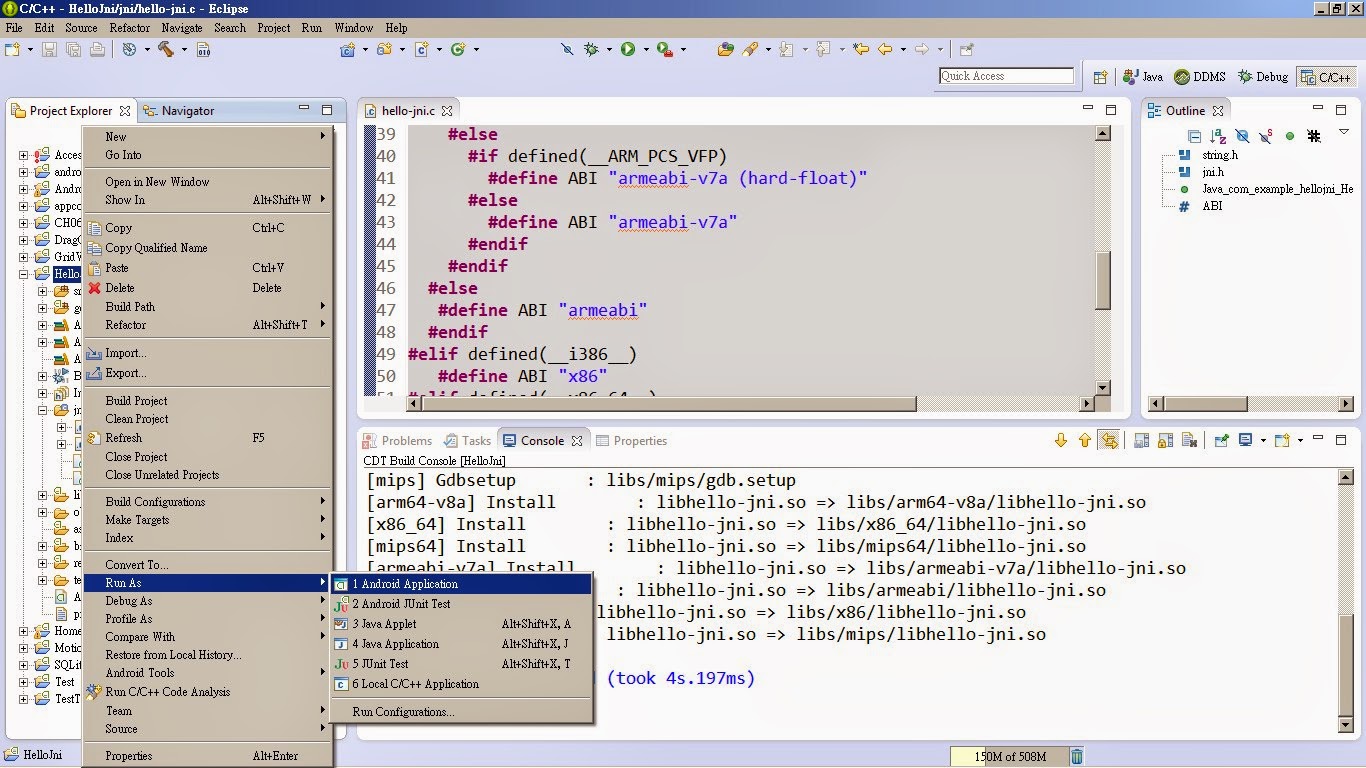Open the Display Selected Console dropdown arrow

(1262, 440)
